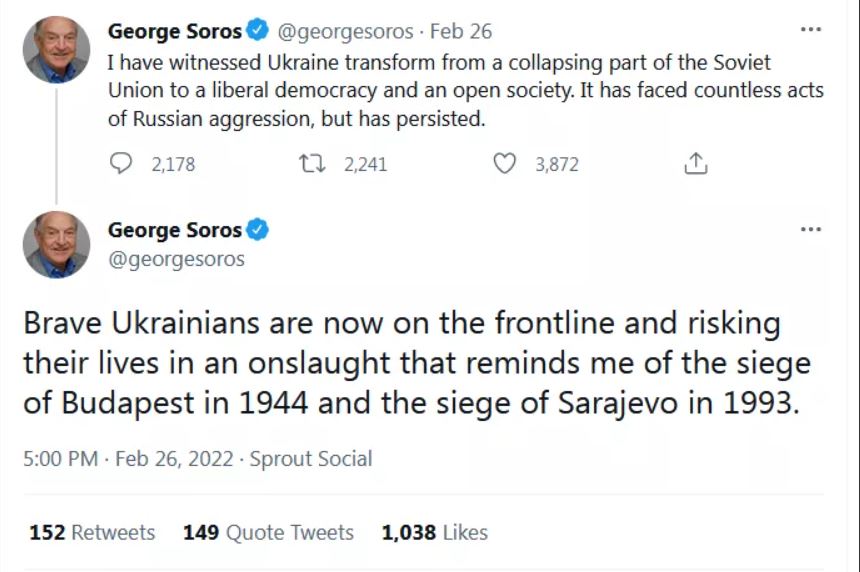Viewport: 860px width, 572px height.
Task: Open the 5:00 PM timestamp link
Action: (60, 459)
